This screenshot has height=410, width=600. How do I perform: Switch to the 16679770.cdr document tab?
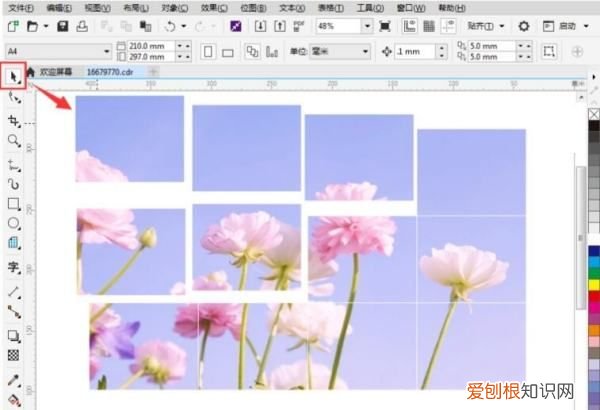coord(110,72)
